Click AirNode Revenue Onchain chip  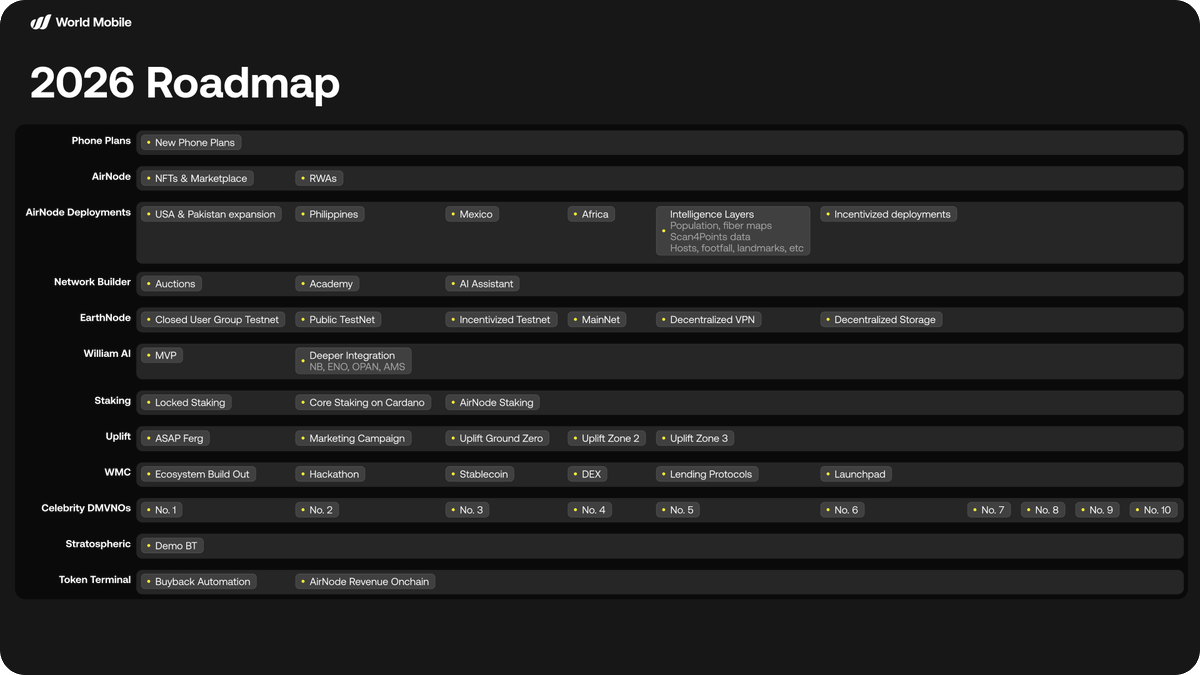(365, 582)
